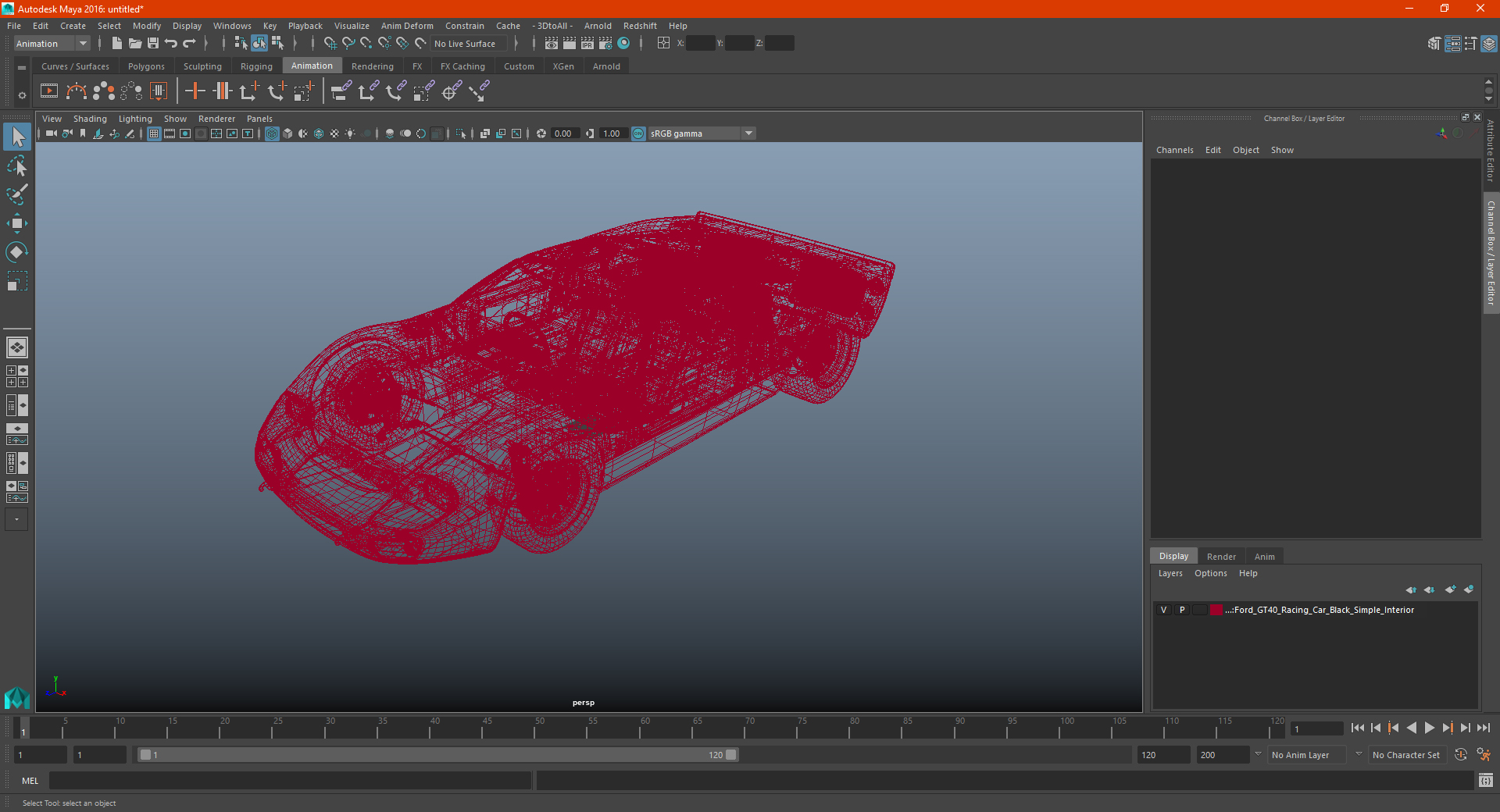Open the Channels menu in Channel Box
Viewport: 1500px width, 812px height.
(x=1174, y=150)
